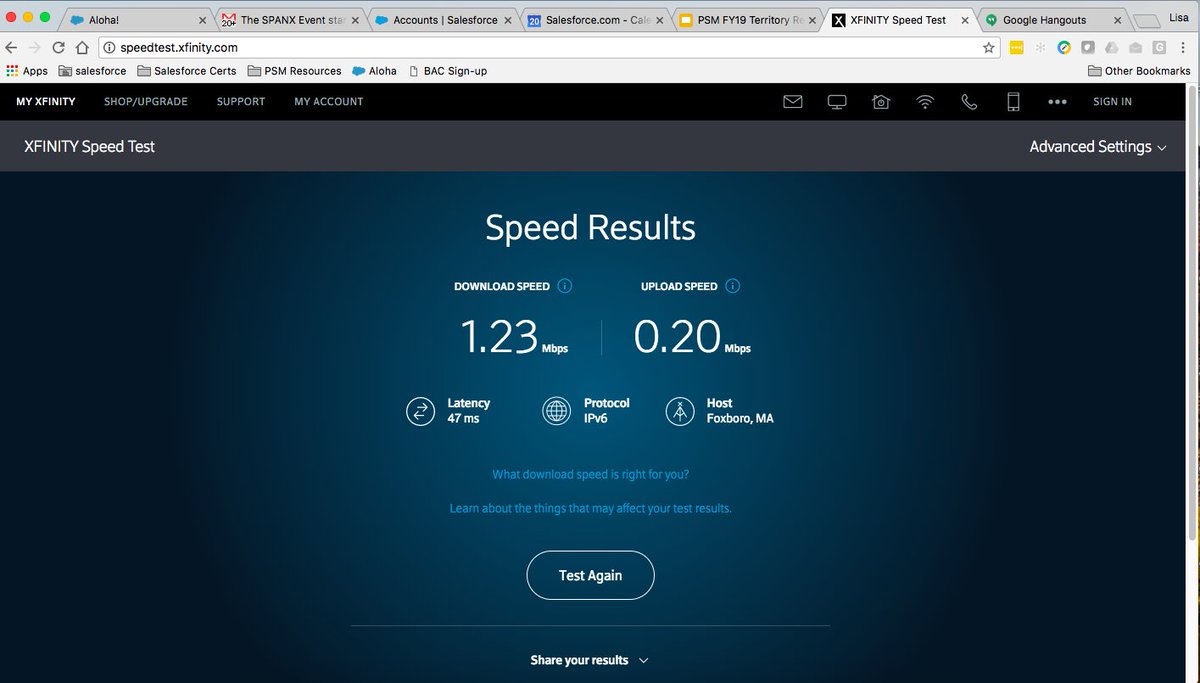The image size is (1200, 683).
Task: Go back with the browser back arrow
Action: click(12, 47)
